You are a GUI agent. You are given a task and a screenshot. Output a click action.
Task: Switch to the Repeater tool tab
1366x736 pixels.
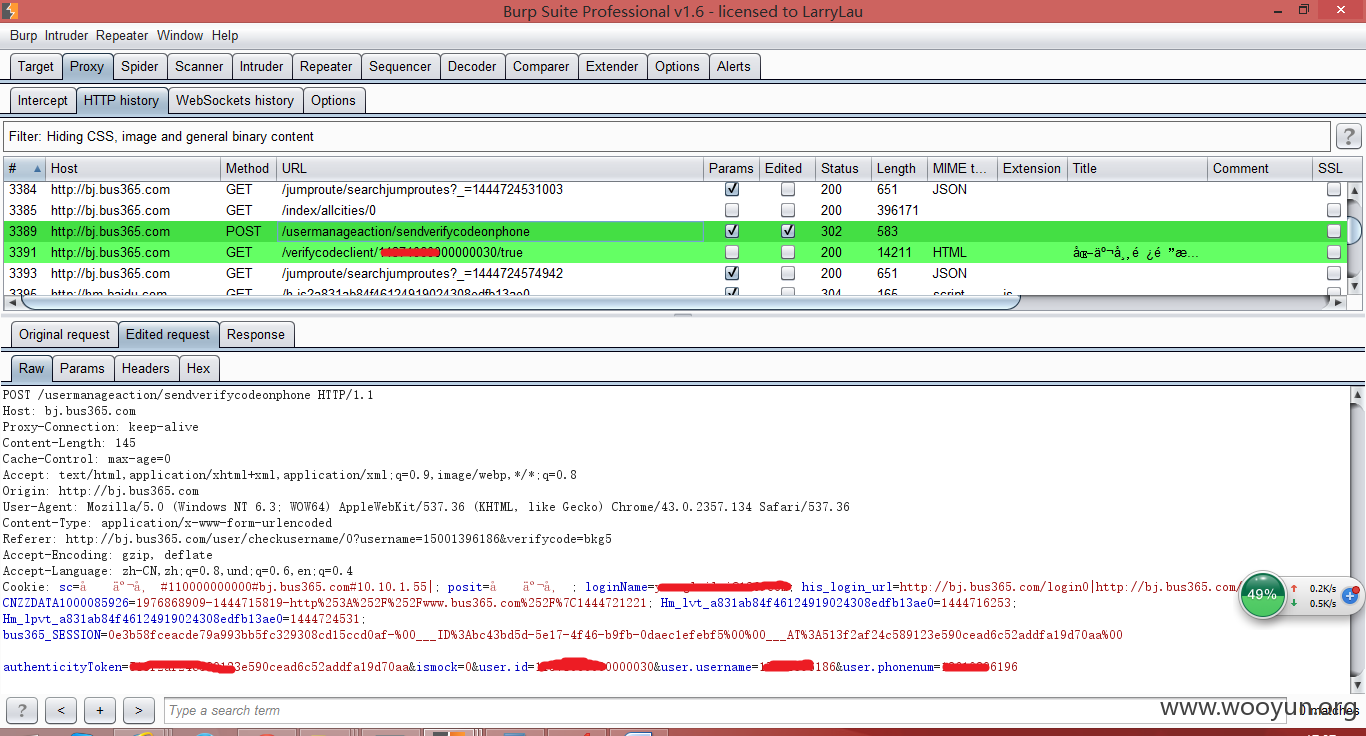point(326,66)
